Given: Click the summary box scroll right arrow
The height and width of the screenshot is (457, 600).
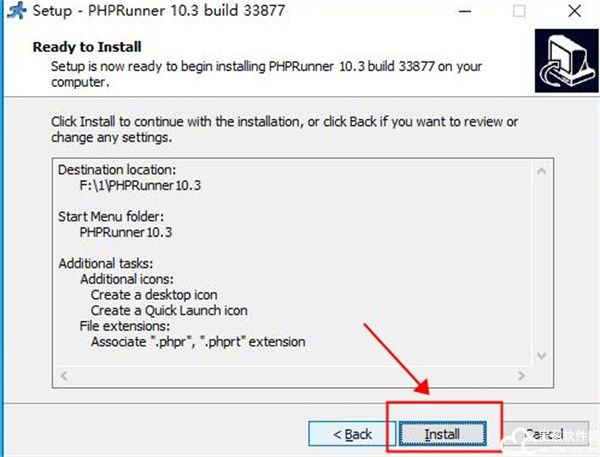Looking at the screenshot, I should (x=521, y=376).
